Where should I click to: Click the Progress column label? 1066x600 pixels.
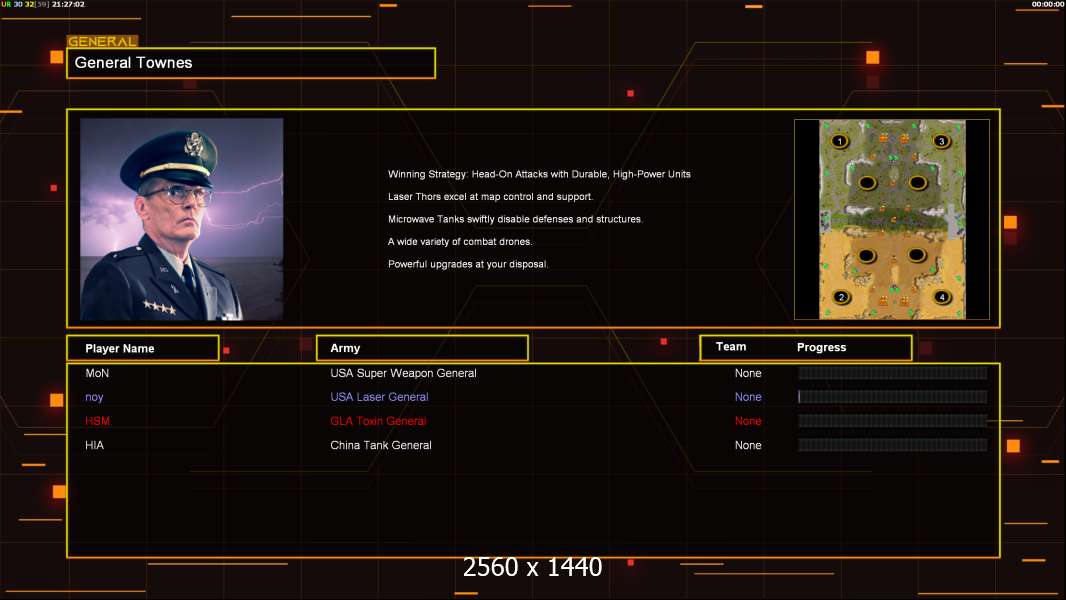821,347
